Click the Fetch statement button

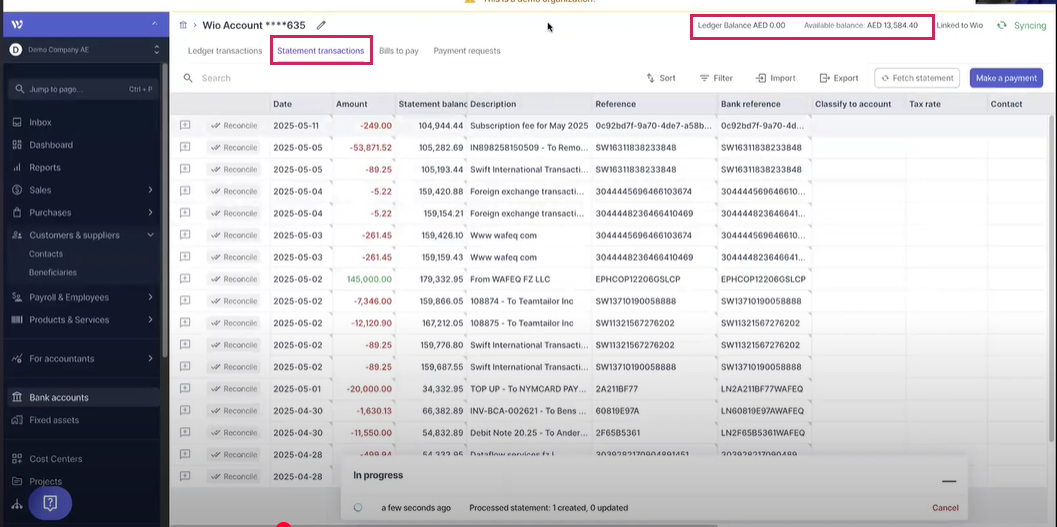click(x=917, y=78)
